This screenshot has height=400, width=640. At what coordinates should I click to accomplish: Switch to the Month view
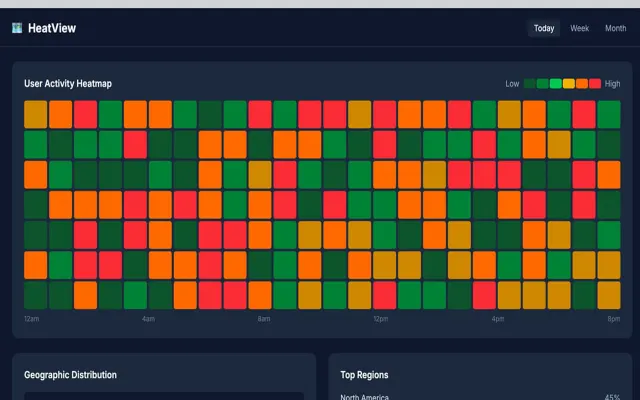[616, 28]
